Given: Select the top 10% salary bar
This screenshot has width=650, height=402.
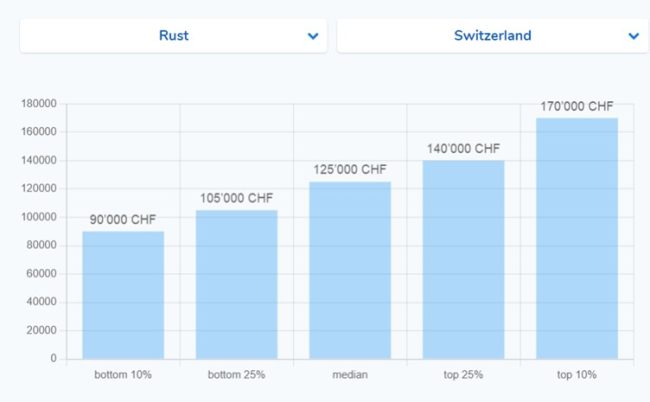Looking at the screenshot, I should [x=577, y=238].
